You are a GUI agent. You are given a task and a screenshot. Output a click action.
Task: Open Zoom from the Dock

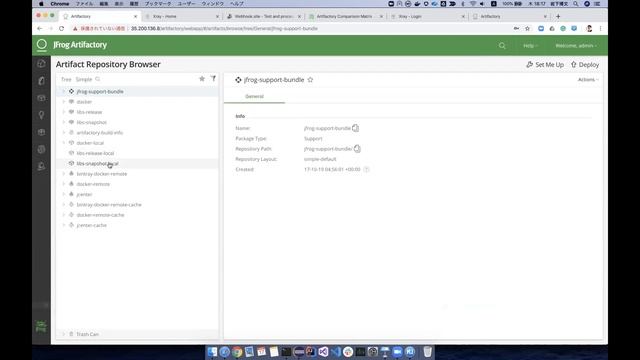pos(397,351)
